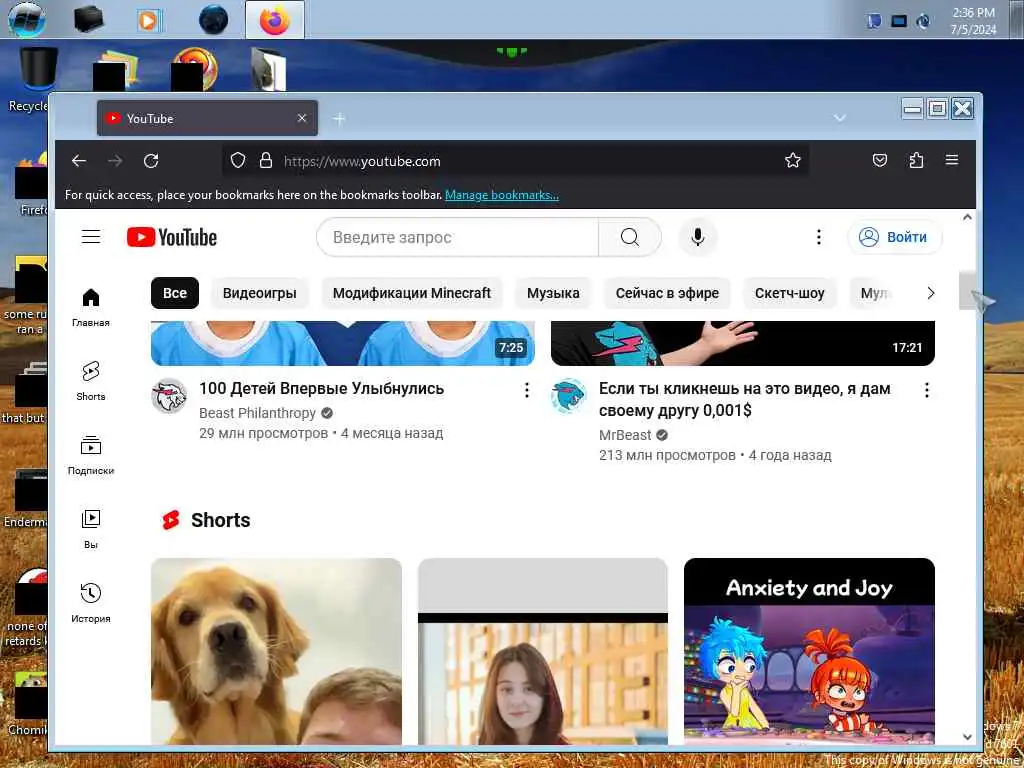Select the Все filter chip
This screenshot has height=768, width=1024.
(174, 293)
